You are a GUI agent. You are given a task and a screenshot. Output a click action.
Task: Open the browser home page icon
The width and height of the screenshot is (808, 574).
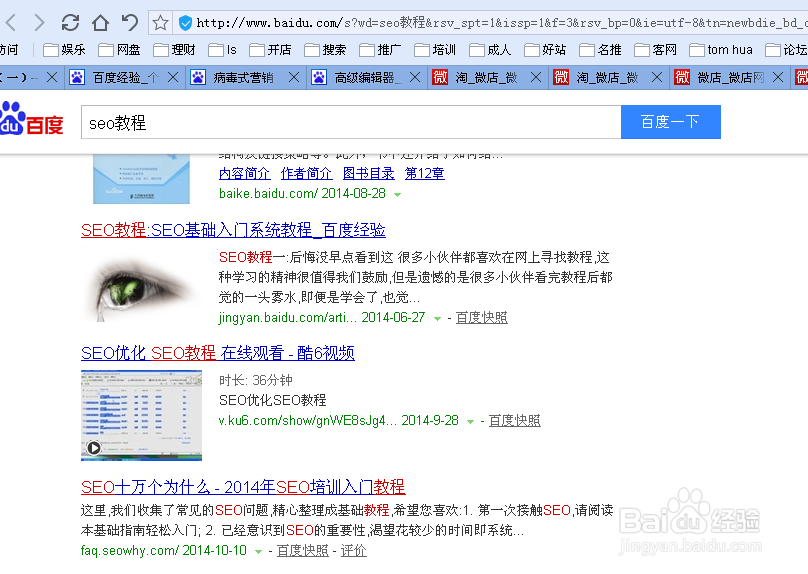(x=100, y=23)
